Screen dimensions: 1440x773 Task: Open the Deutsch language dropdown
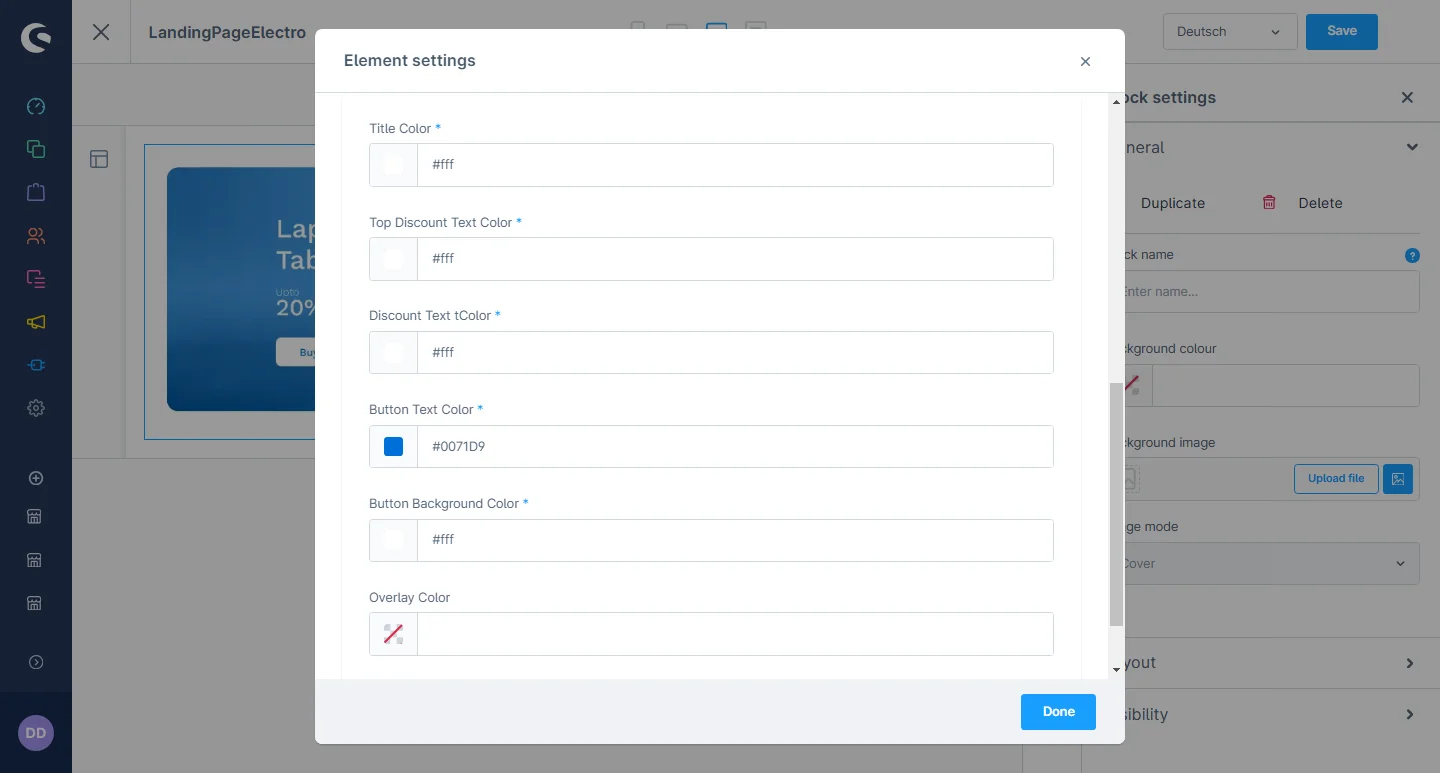1229,32
